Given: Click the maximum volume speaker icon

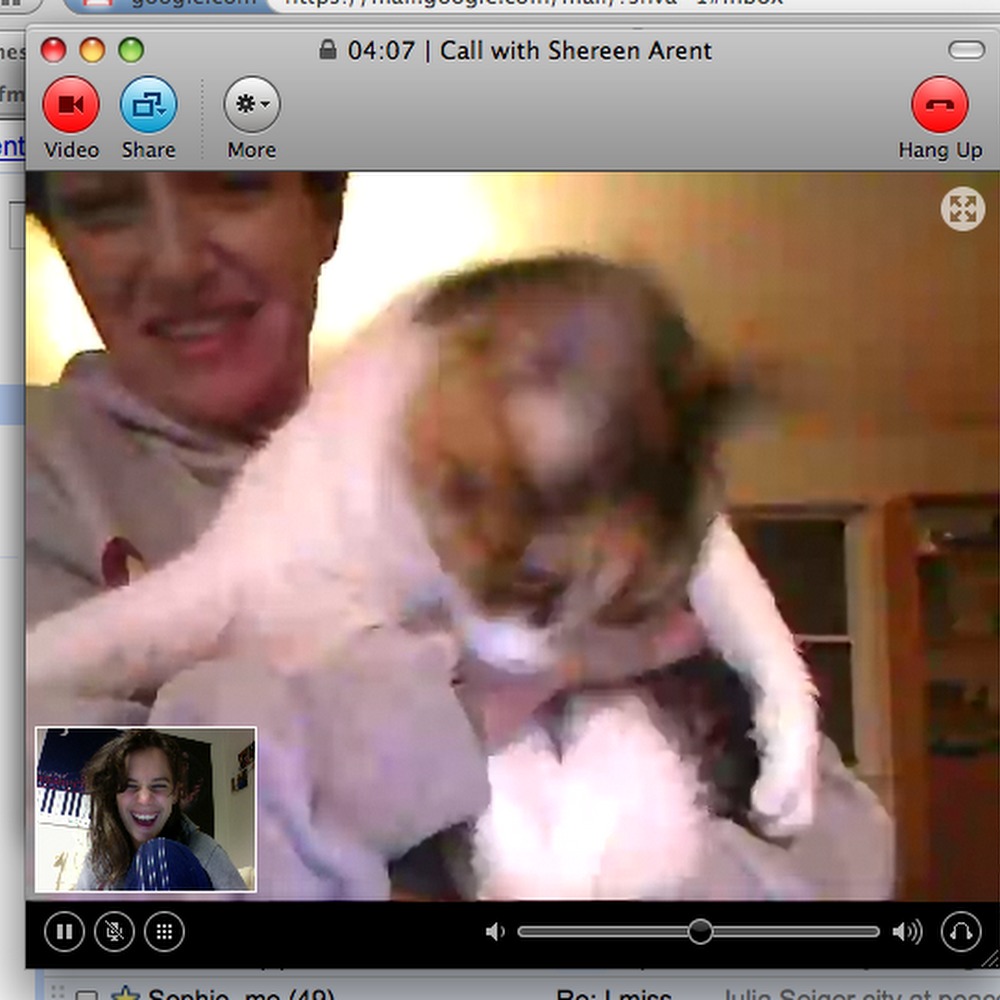Looking at the screenshot, I should click(907, 933).
